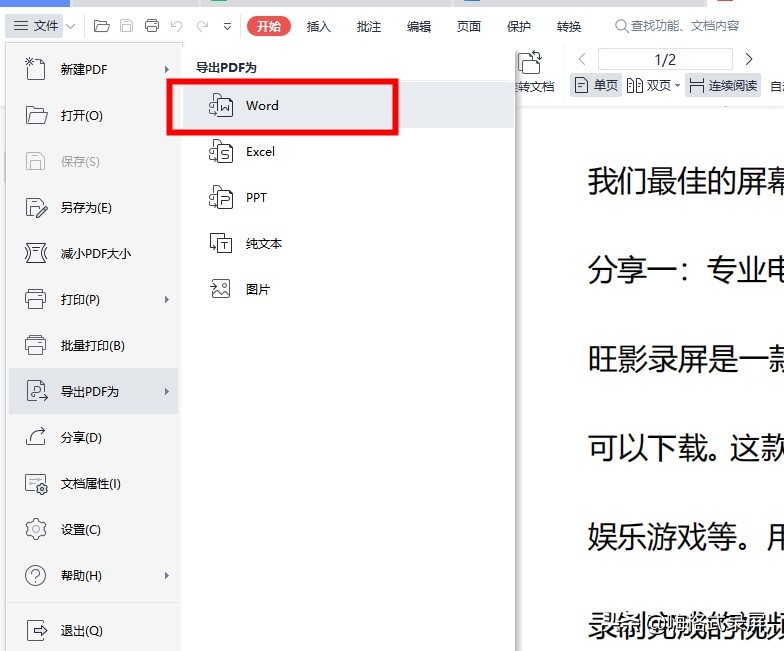Choose 保存(S) from file menu
This screenshot has height=651, width=784.
(x=94, y=162)
